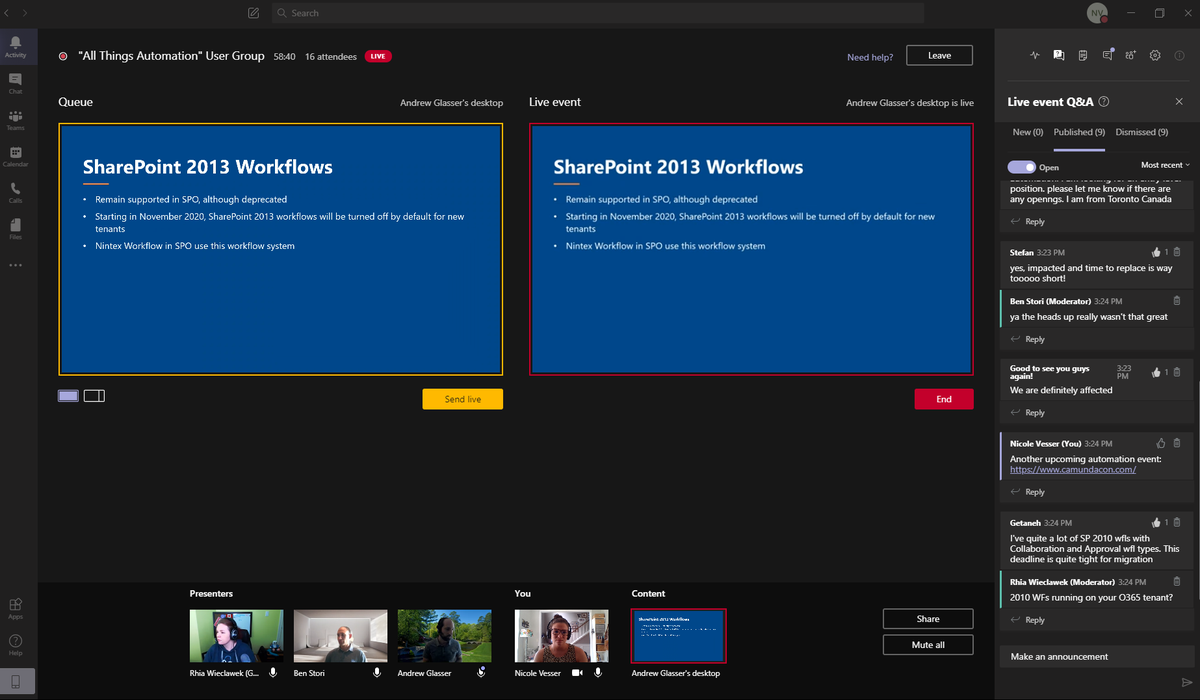The image size is (1200, 700).
Task: Show more apps via the ellipsis icon
Action: pos(16,265)
